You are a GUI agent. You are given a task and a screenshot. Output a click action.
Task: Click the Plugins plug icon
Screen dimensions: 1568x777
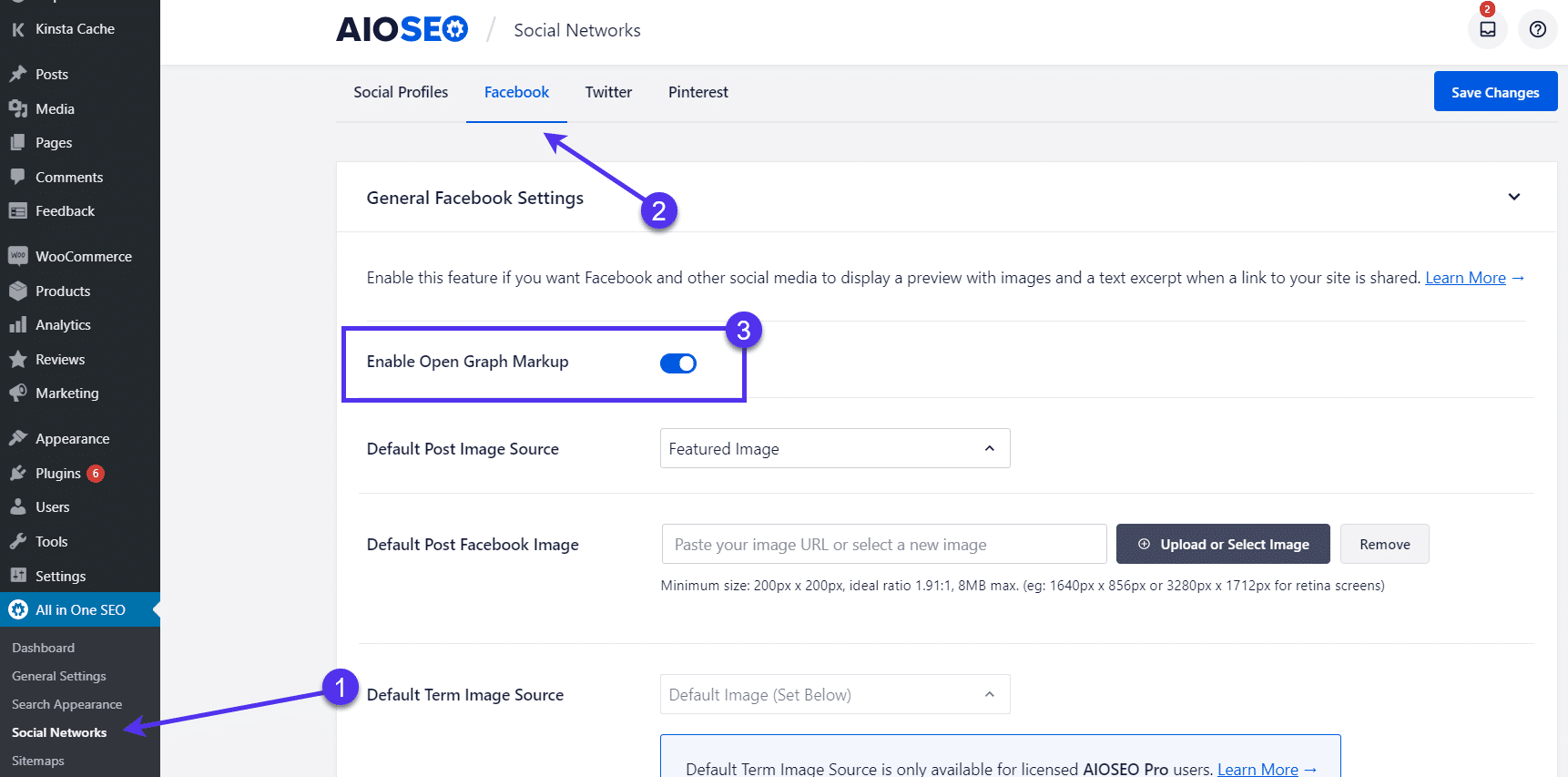coord(18,473)
